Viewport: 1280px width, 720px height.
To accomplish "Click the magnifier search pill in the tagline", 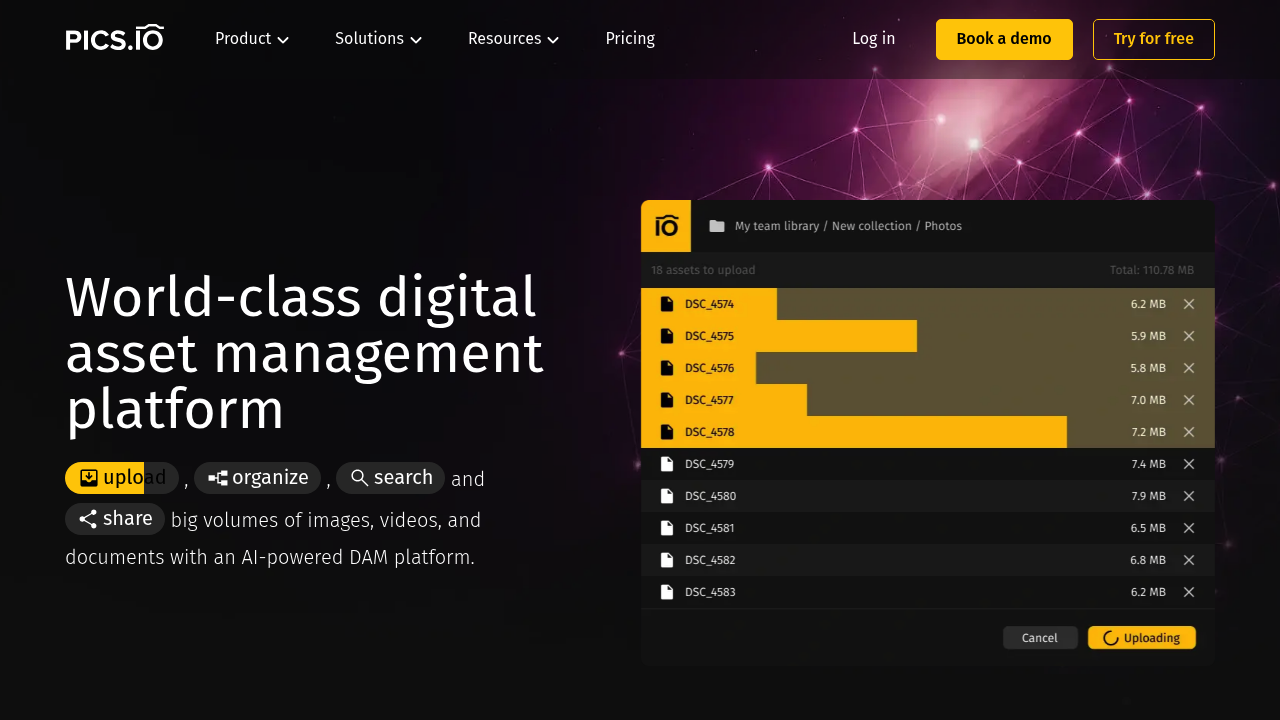I will 360,478.
